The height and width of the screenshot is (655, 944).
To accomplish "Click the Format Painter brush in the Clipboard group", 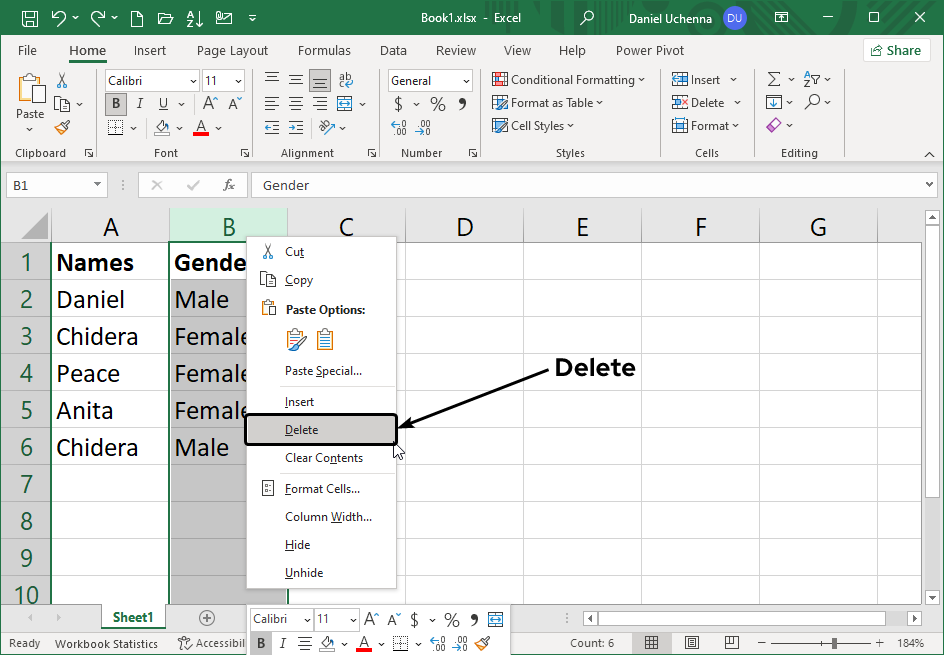I will (x=62, y=127).
